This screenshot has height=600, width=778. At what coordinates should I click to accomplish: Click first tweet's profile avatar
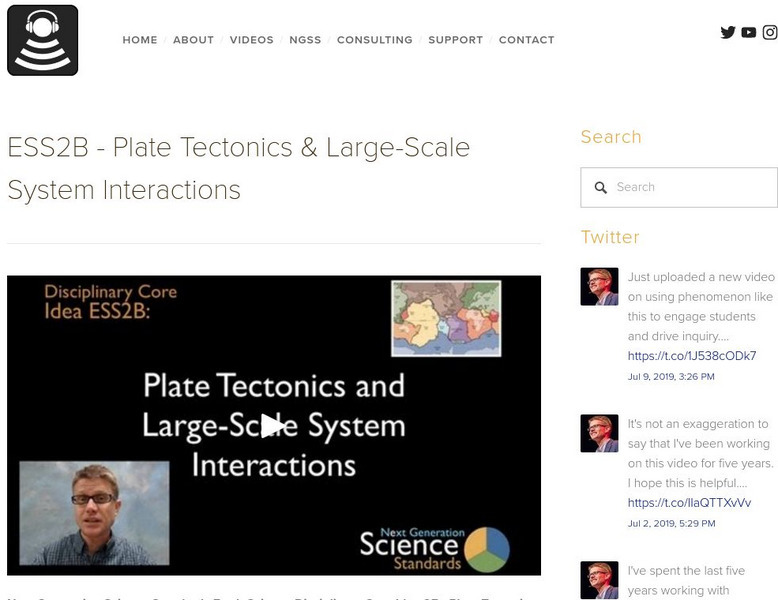pos(599,286)
